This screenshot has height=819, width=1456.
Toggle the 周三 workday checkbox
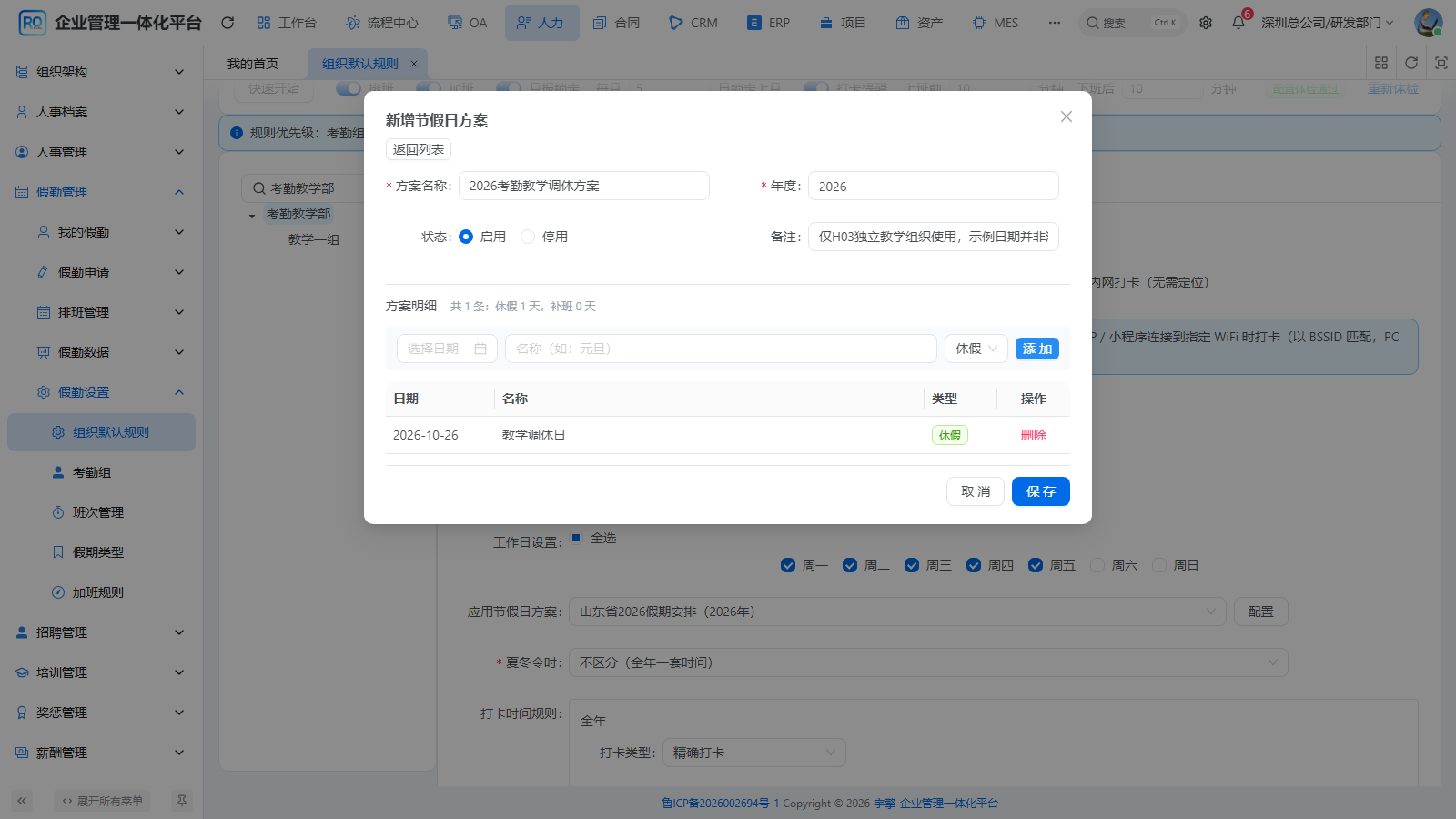(912, 565)
